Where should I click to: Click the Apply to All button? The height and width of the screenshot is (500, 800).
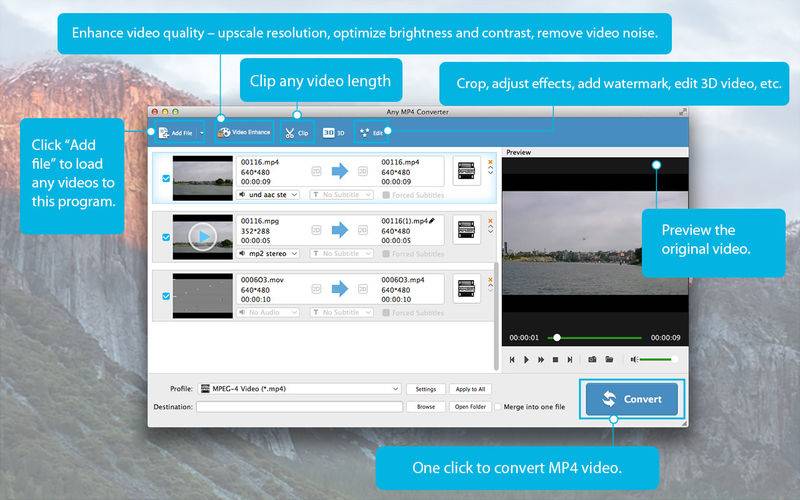click(x=469, y=388)
